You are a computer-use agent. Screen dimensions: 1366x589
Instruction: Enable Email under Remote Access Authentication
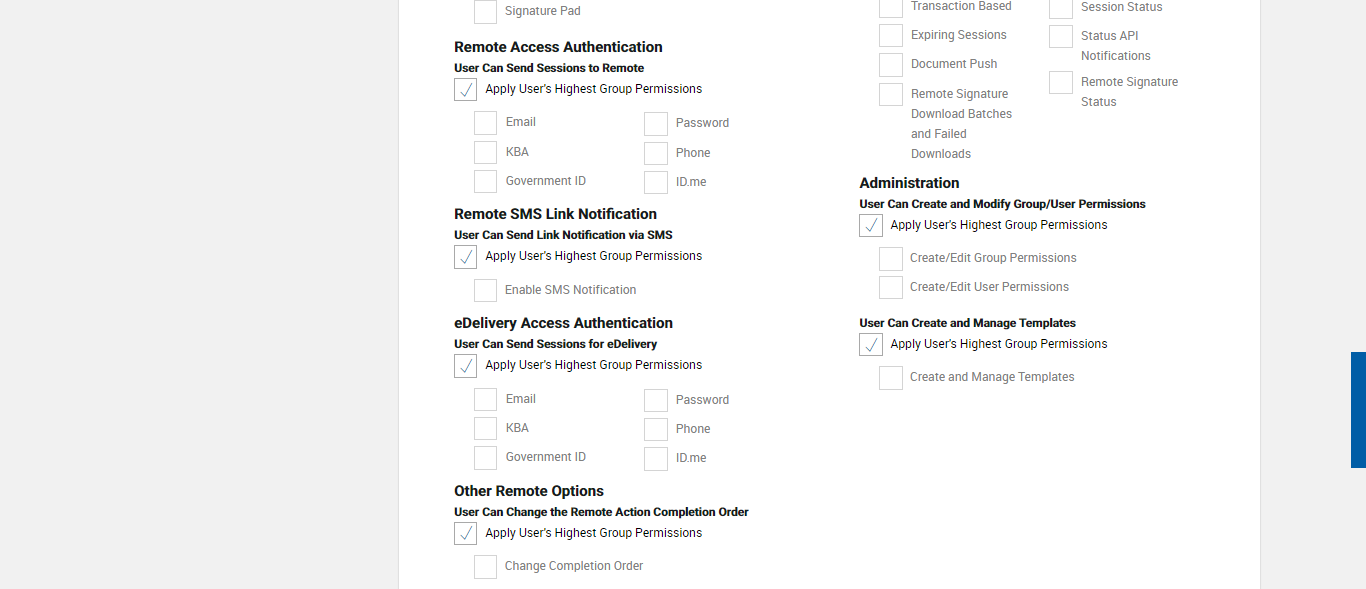point(485,123)
